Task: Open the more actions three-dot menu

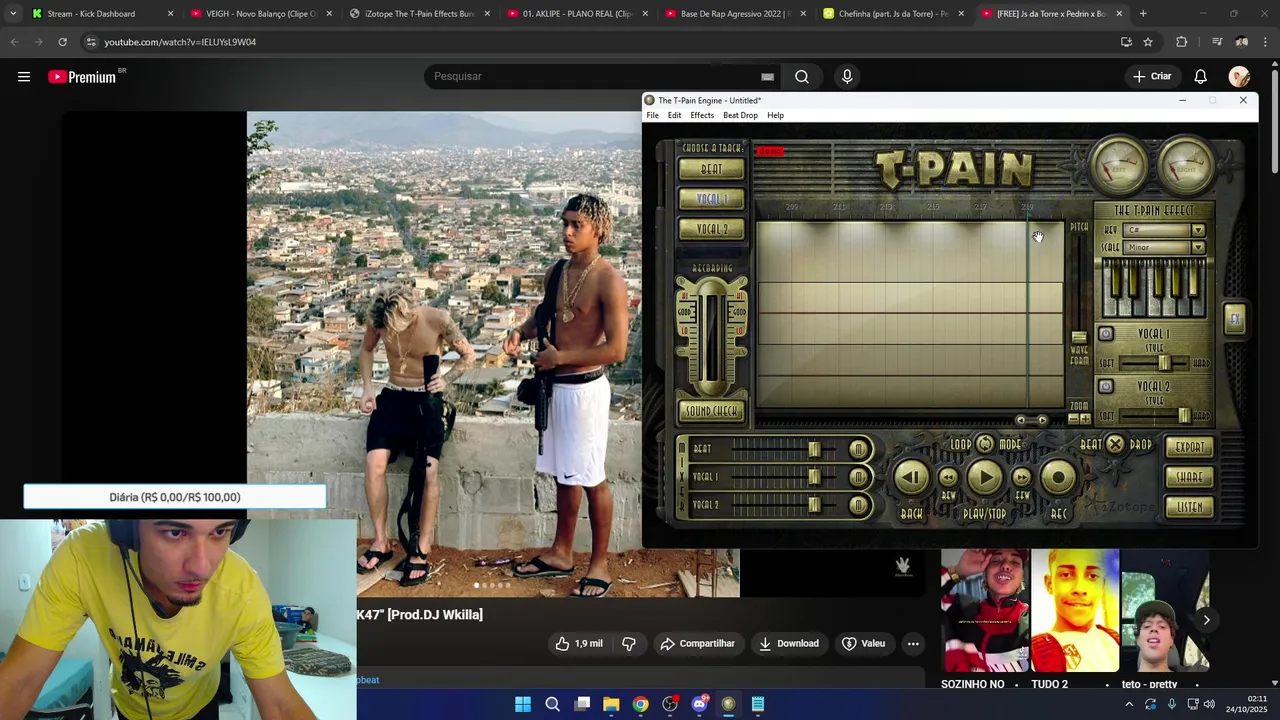Action: click(913, 644)
